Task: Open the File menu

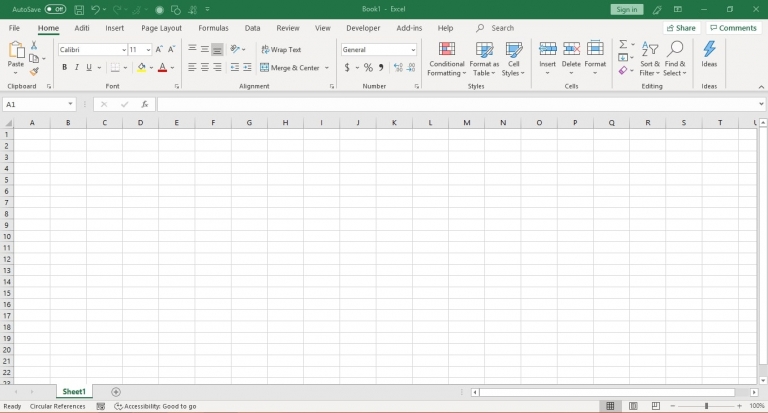Action: pos(14,28)
